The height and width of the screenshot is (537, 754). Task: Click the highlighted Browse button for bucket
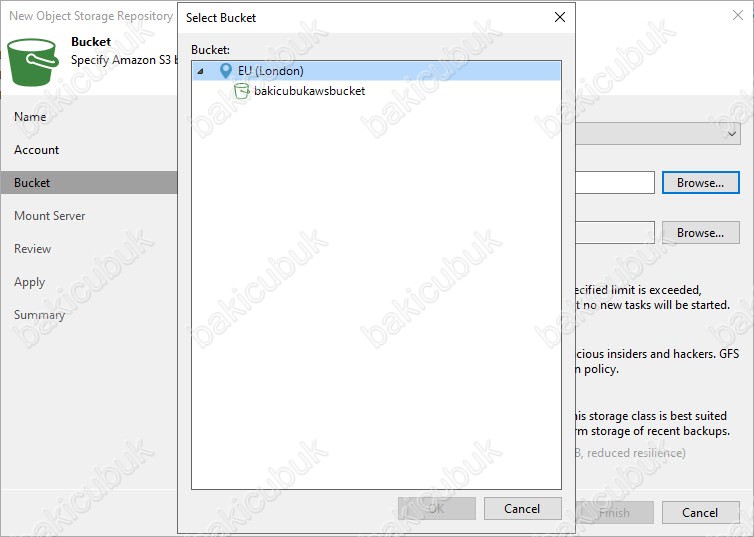click(701, 183)
